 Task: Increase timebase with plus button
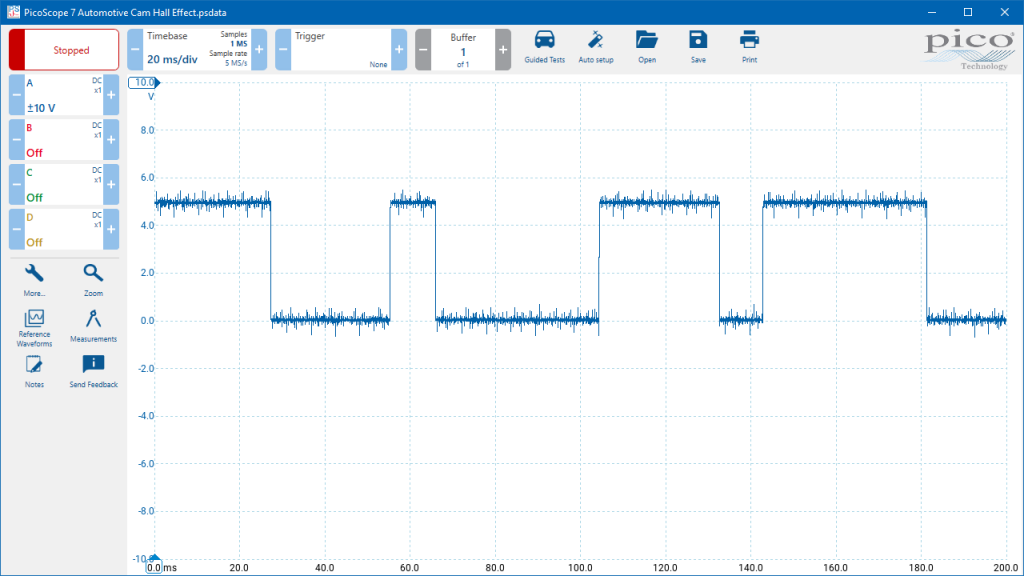click(x=259, y=50)
